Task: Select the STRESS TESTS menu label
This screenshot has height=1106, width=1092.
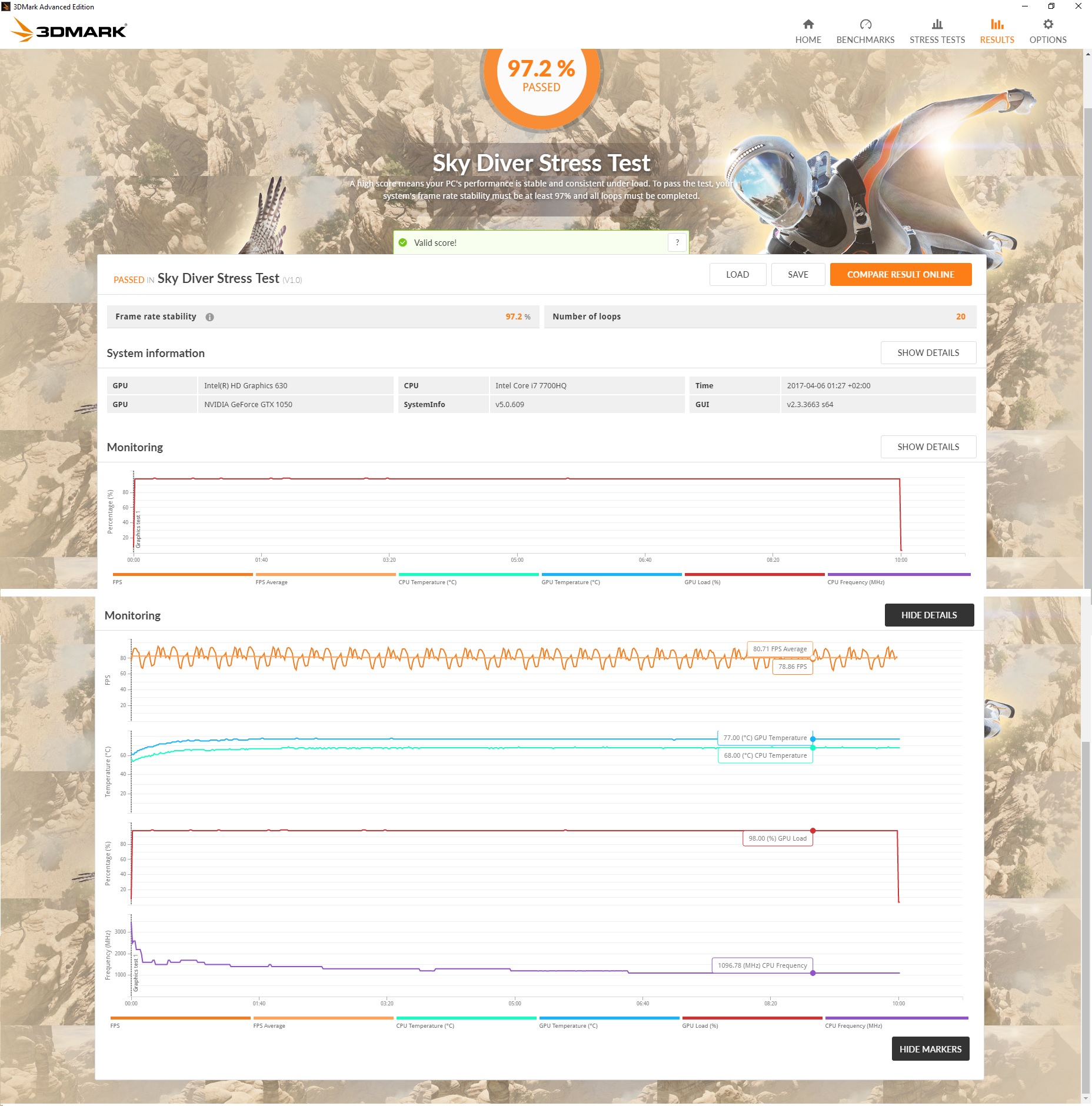Action: 937,40
